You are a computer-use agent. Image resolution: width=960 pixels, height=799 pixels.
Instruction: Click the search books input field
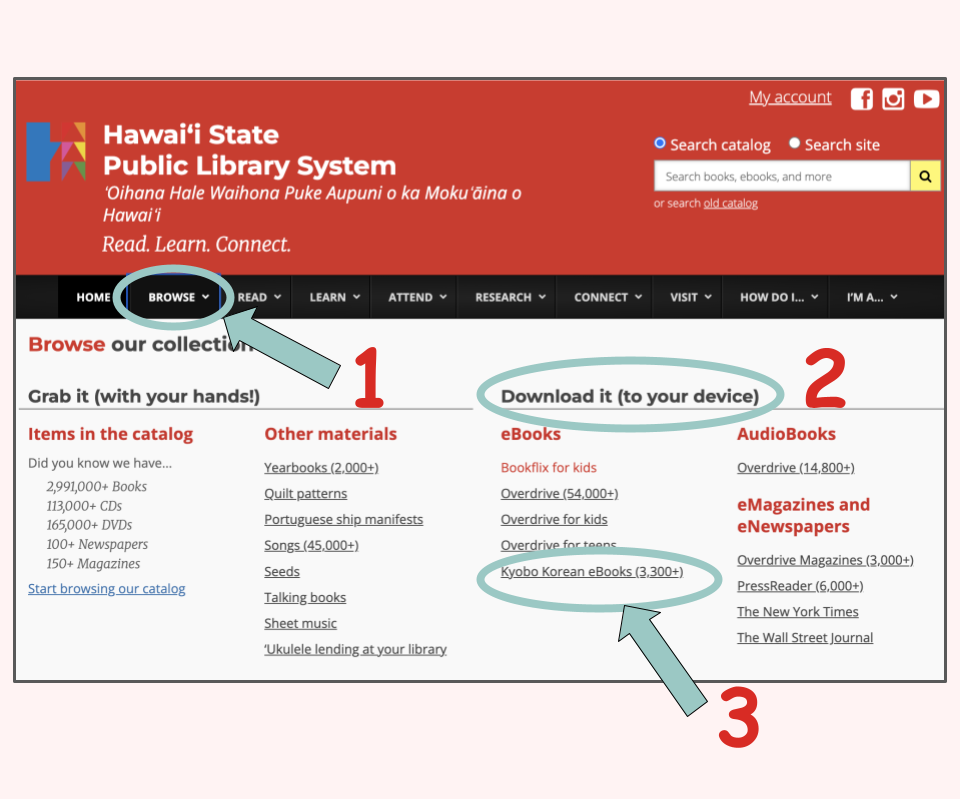coord(782,176)
